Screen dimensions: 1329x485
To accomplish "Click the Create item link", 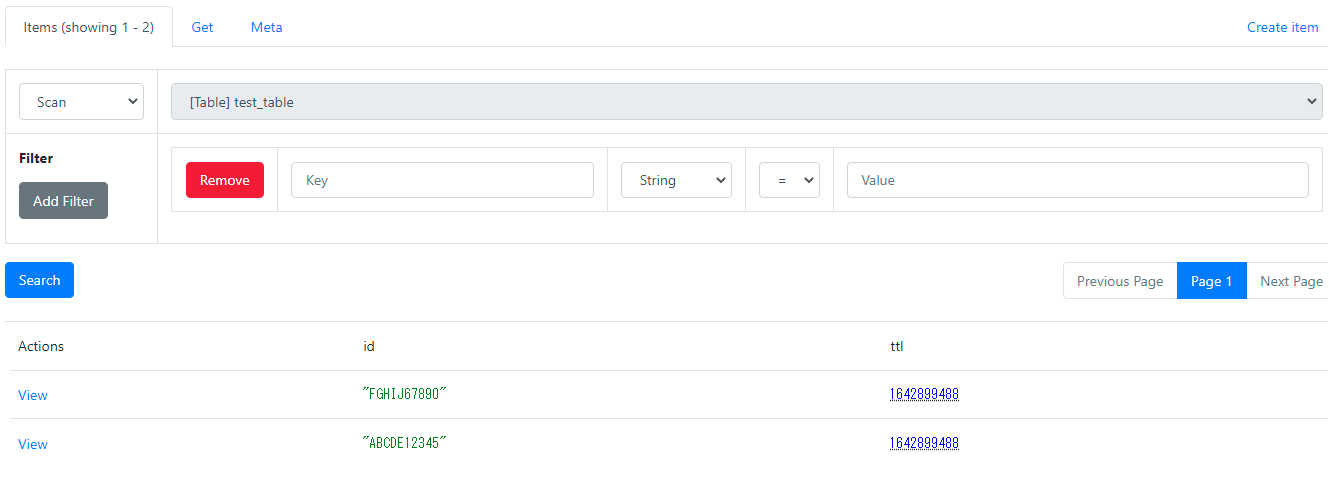I will coord(1282,27).
